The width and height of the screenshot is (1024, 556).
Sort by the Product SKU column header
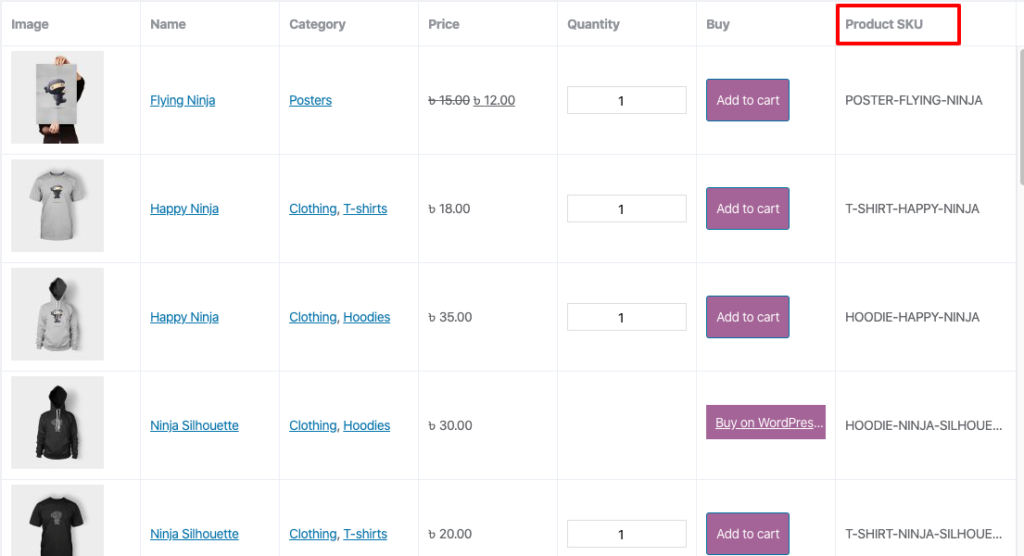[x=884, y=24]
